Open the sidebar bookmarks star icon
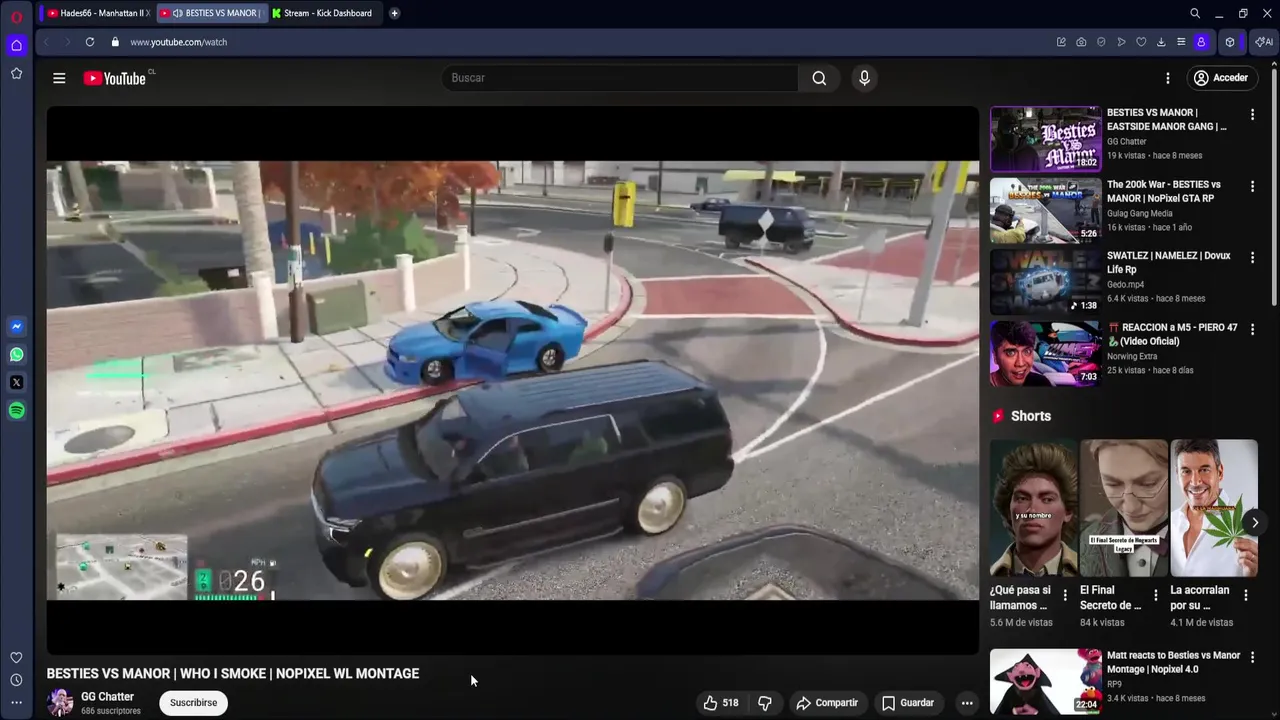 (x=16, y=73)
